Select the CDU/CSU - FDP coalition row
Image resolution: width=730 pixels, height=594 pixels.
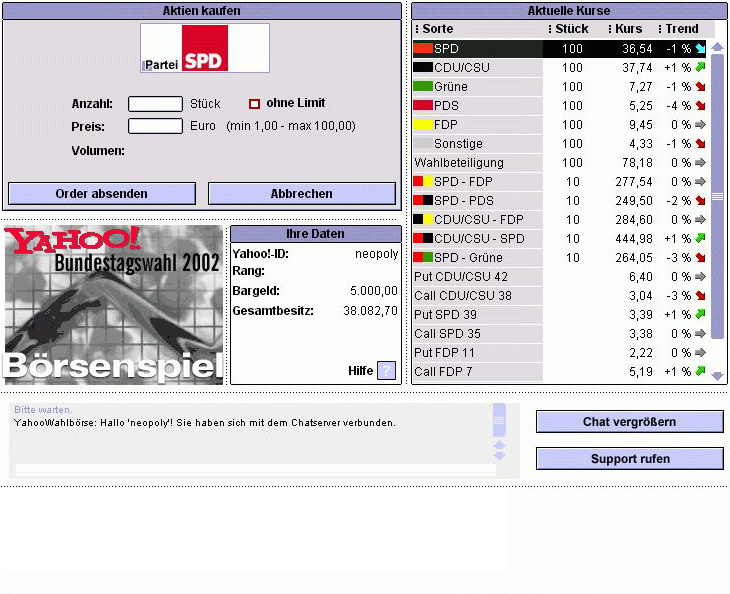(x=560, y=220)
